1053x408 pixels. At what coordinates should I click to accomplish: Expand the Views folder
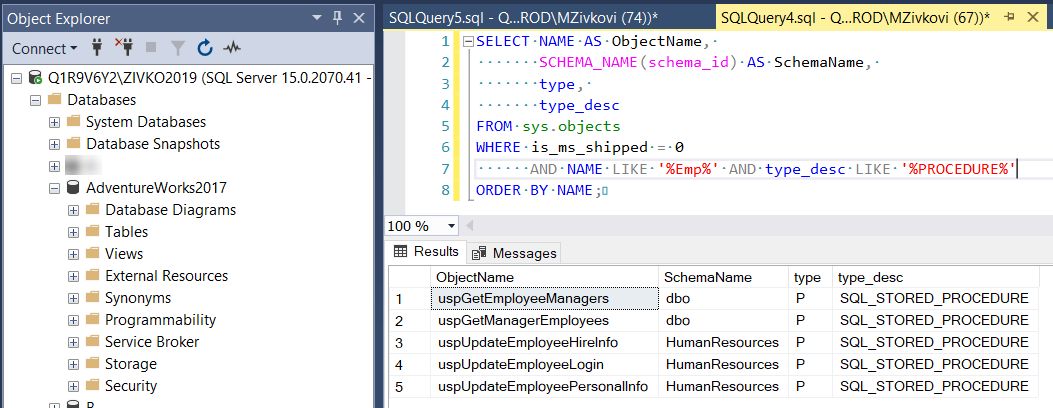(74, 254)
